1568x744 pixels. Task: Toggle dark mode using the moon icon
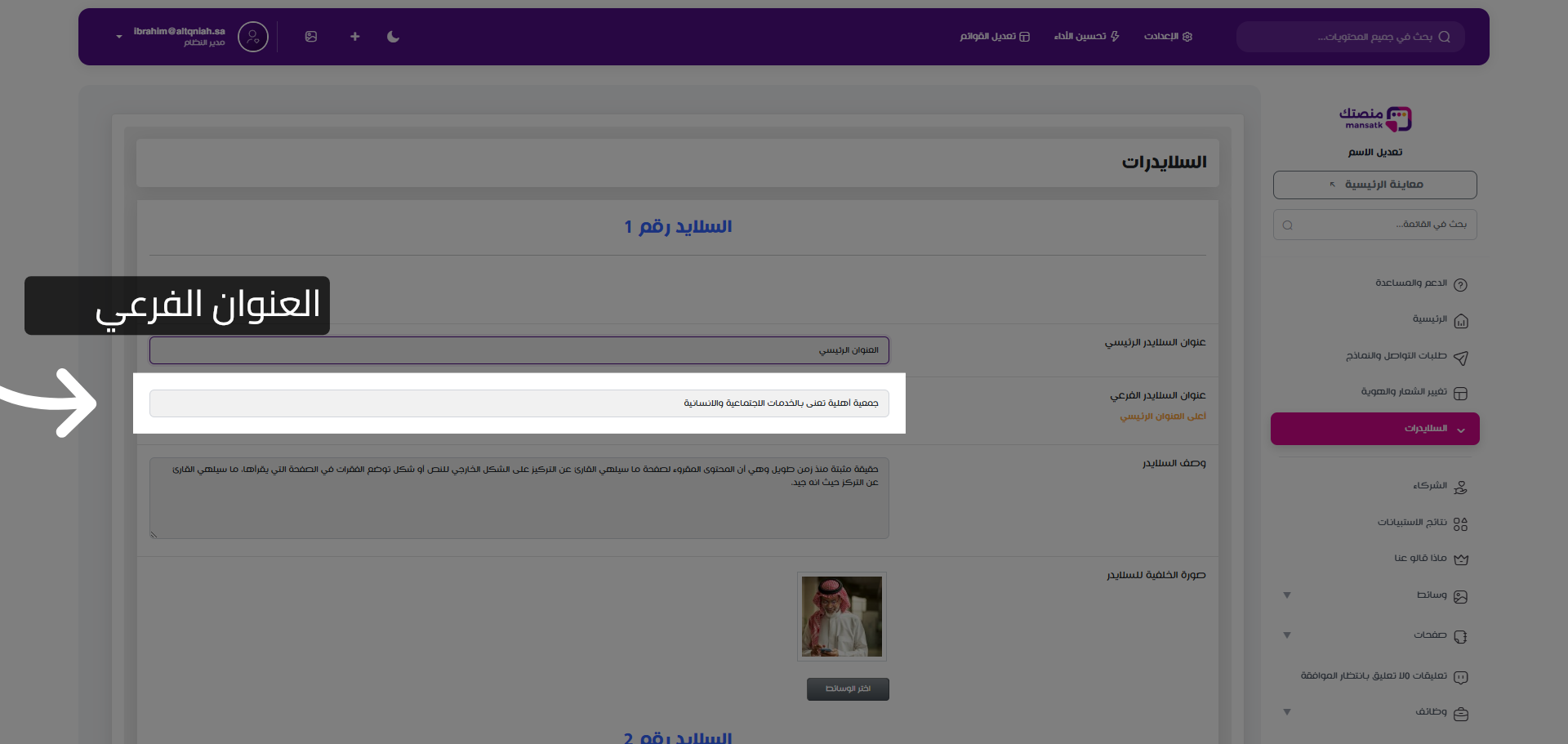pyautogui.click(x=393, y=37)
